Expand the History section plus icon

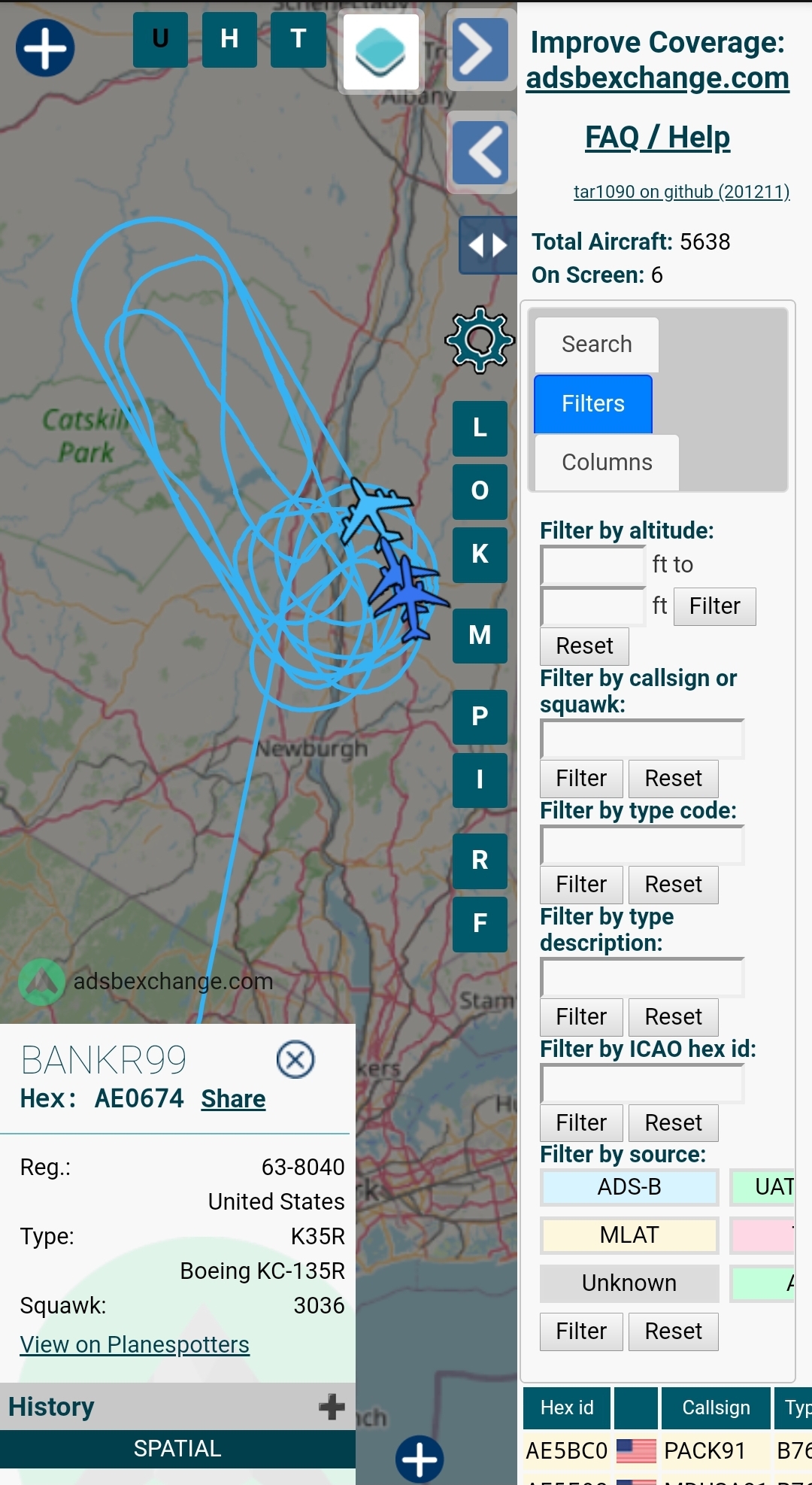(x=332, y=1407)
